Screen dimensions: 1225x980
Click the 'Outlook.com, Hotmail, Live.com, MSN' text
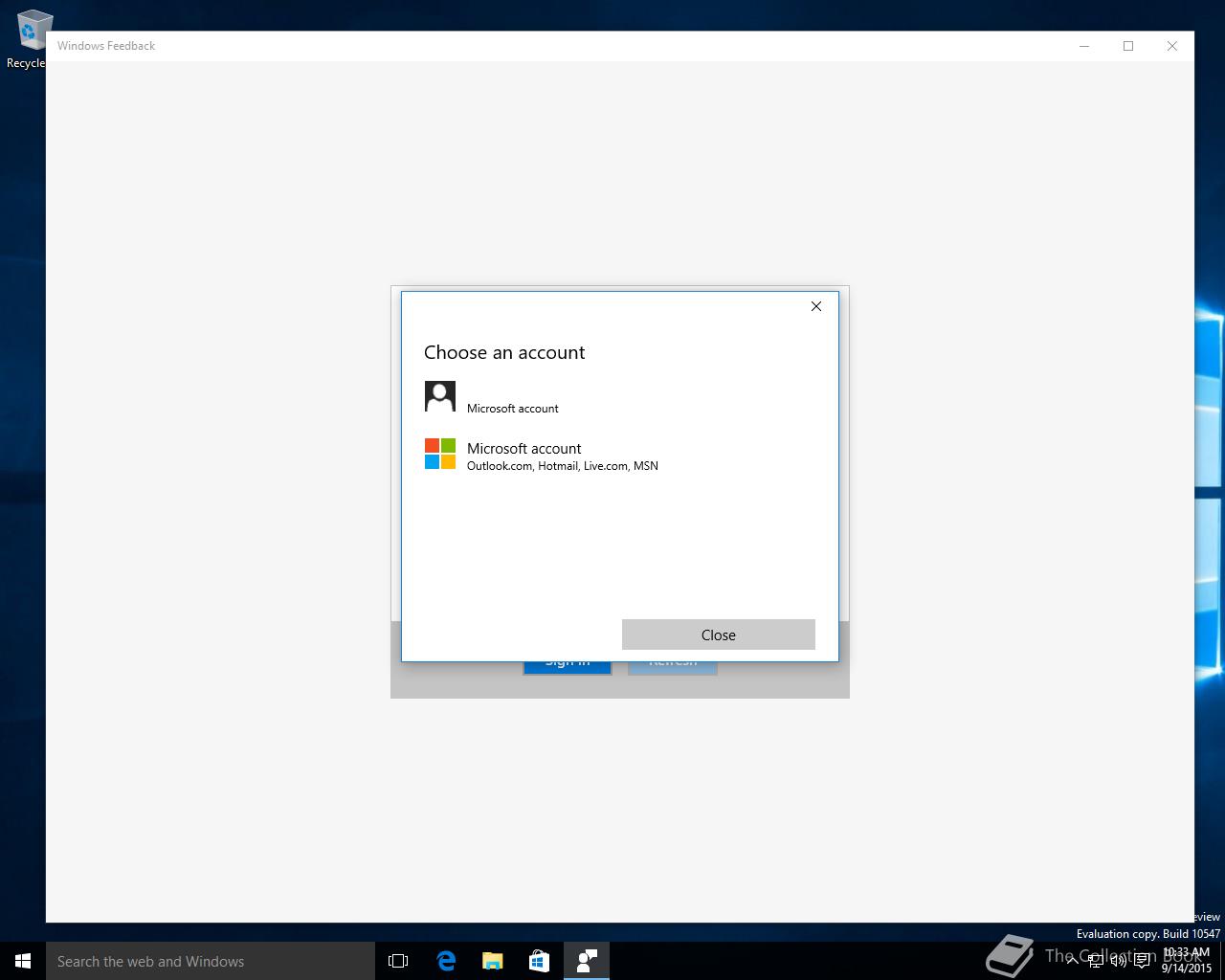[x=563, y=466]
